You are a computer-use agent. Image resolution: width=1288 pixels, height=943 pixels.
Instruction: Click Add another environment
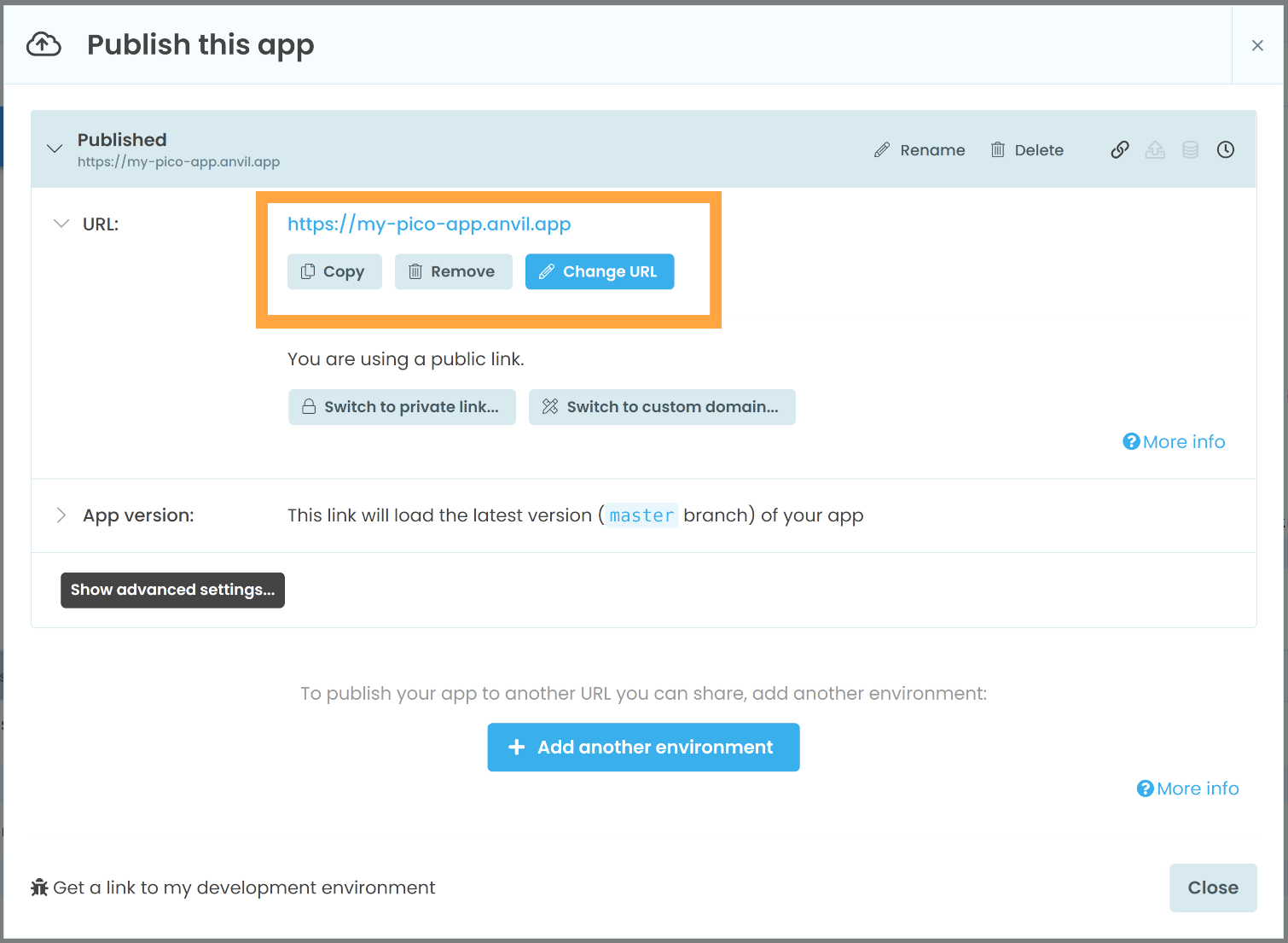(x=643, y=747)
